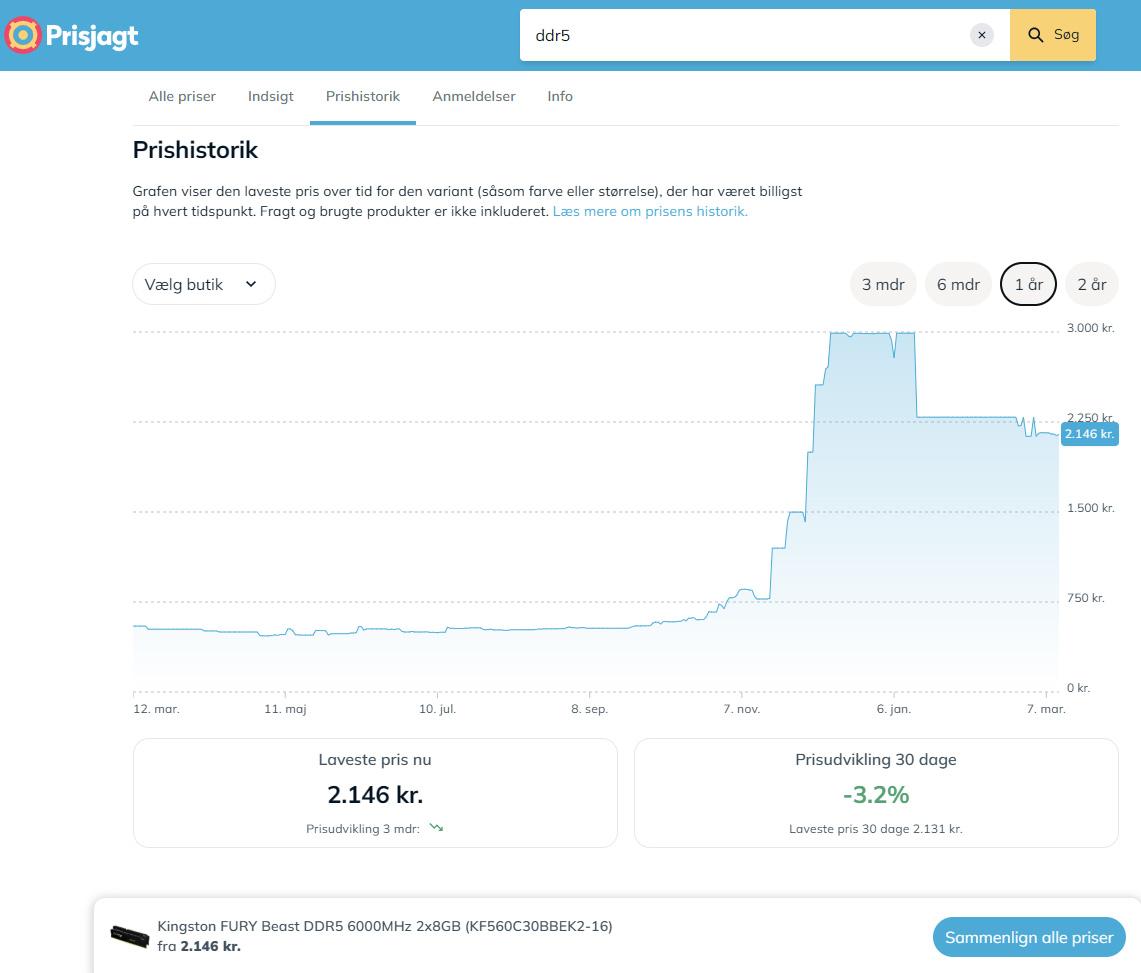Click the ddr5 search input field
1141x973 pixels.
tap(740, 35)
